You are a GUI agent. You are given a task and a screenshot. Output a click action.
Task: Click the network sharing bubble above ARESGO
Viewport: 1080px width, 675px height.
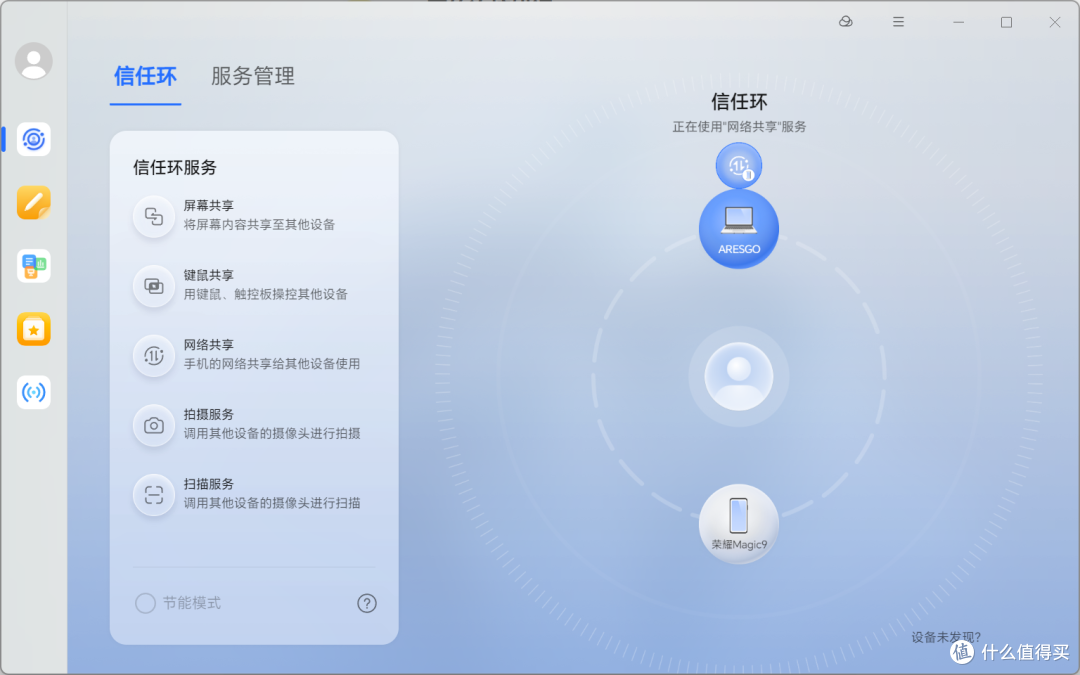739,165
